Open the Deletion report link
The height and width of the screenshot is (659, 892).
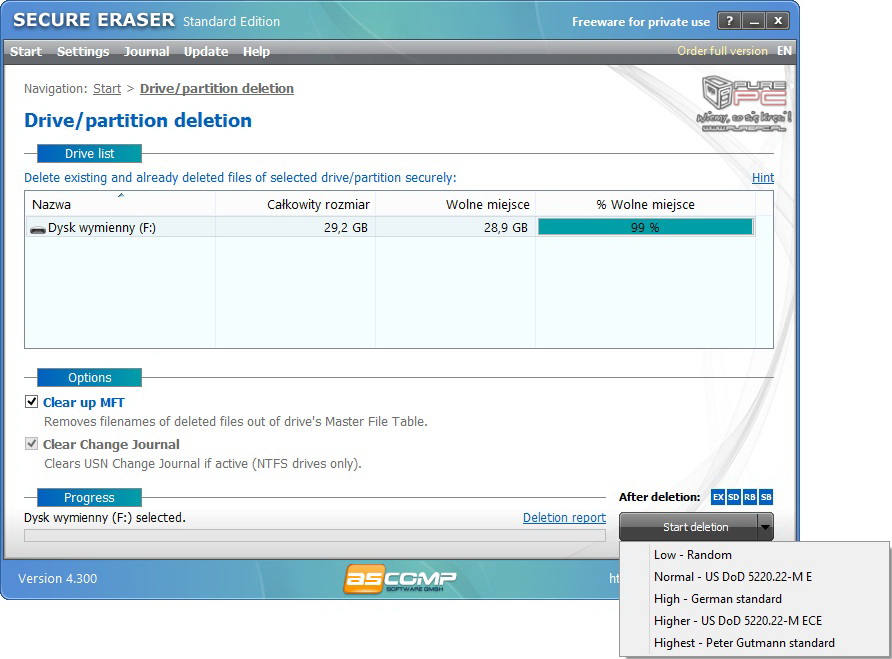[x=564, y=518]
